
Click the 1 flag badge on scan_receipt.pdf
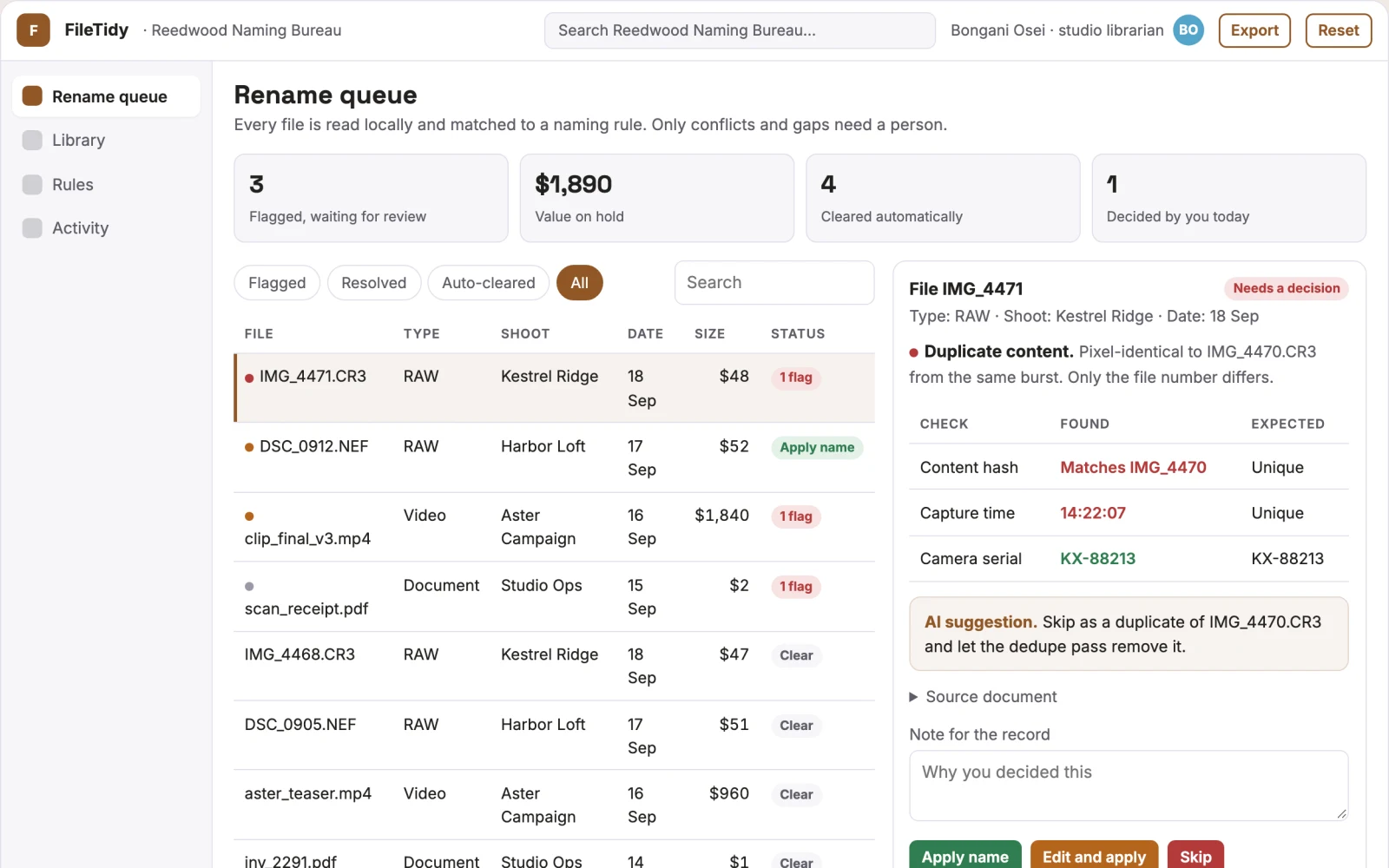795,587
